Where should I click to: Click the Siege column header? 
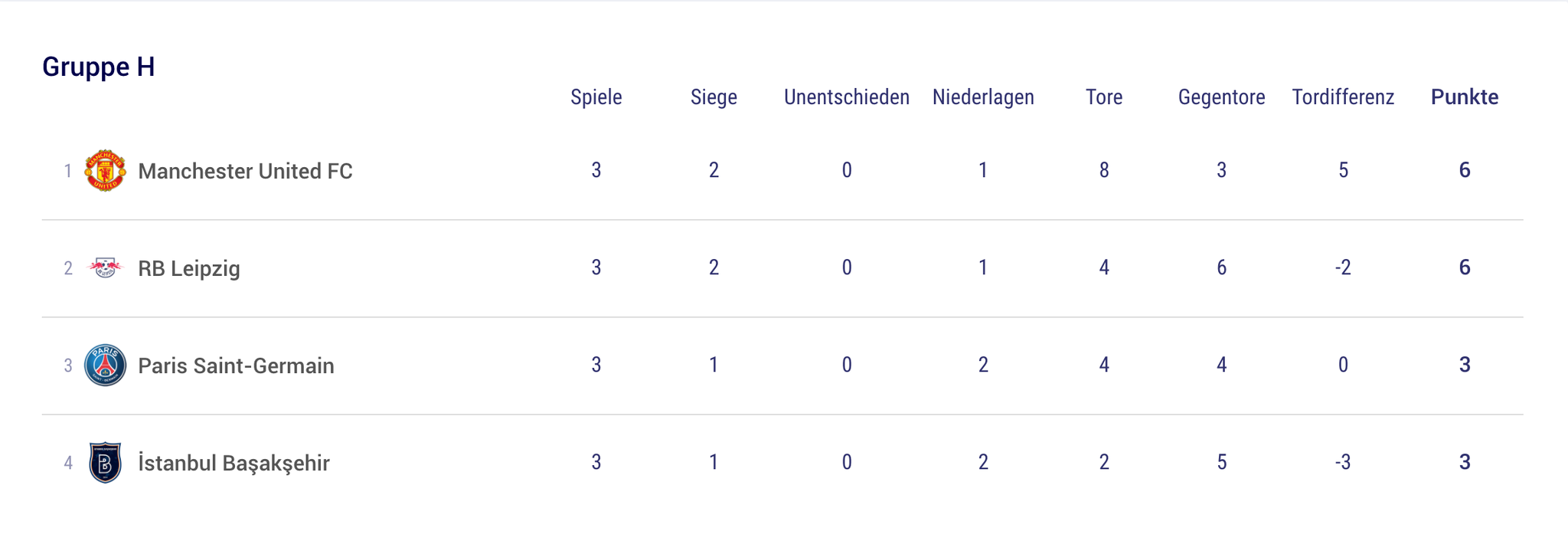point(714,97)
